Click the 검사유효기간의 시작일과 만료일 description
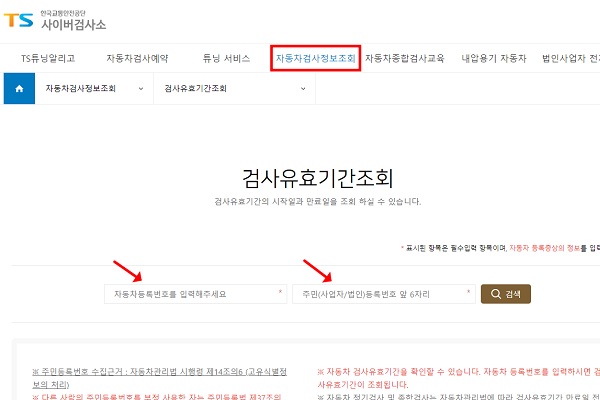 (318, 201)
